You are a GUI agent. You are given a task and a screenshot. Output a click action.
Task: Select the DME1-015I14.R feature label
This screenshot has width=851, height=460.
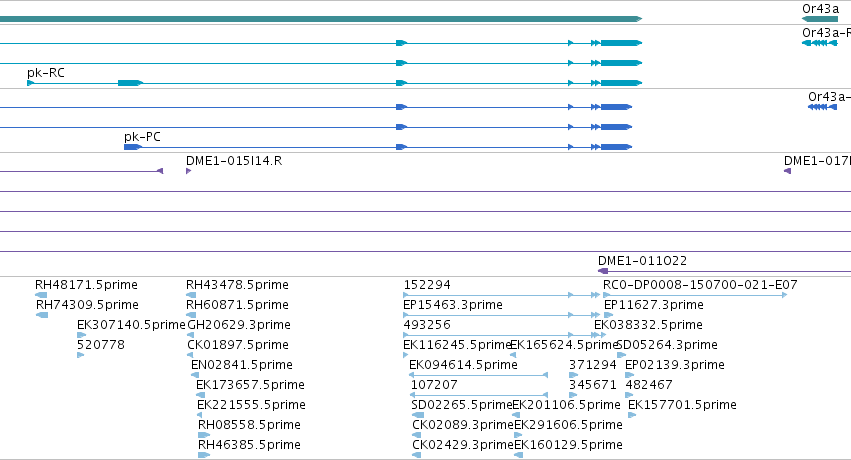234,161
